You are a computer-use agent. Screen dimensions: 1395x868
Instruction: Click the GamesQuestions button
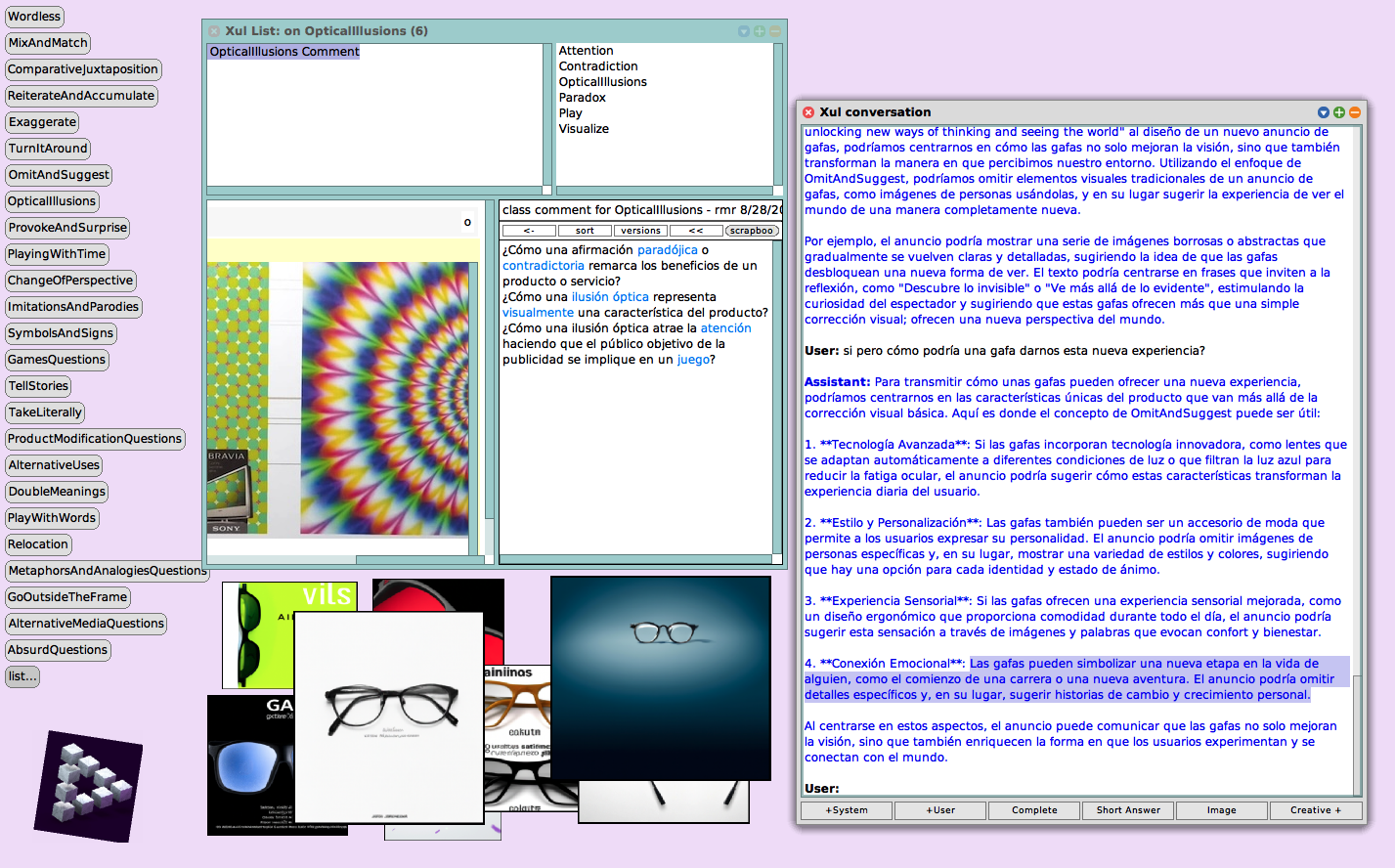click(57, 360)
